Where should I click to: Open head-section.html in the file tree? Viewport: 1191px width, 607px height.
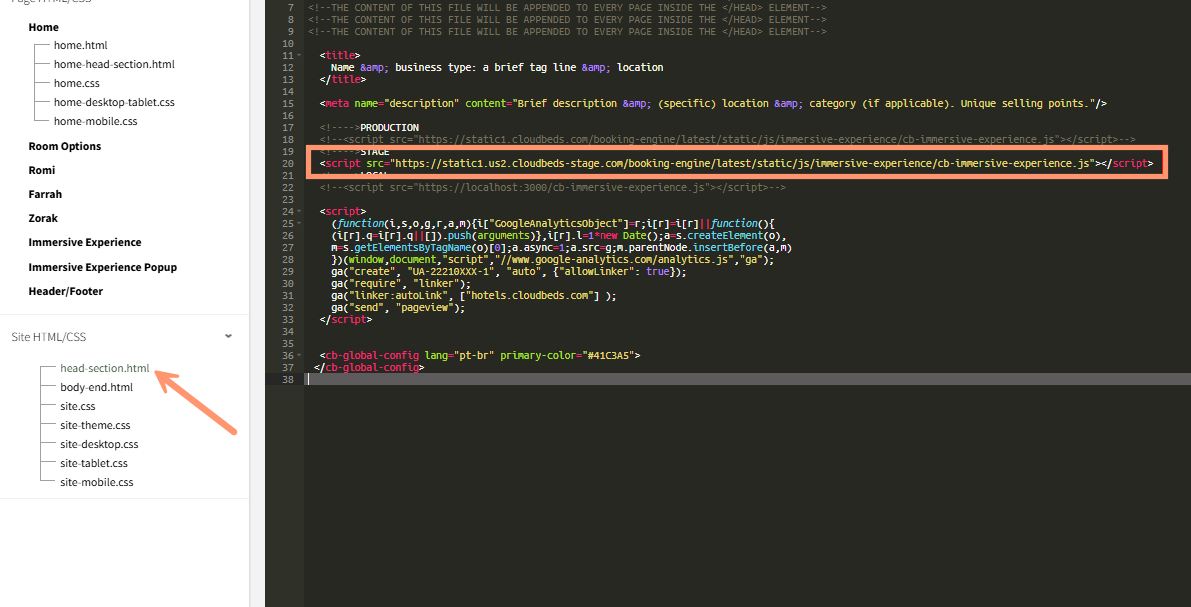pyautogui.click(x=104, y=368)
